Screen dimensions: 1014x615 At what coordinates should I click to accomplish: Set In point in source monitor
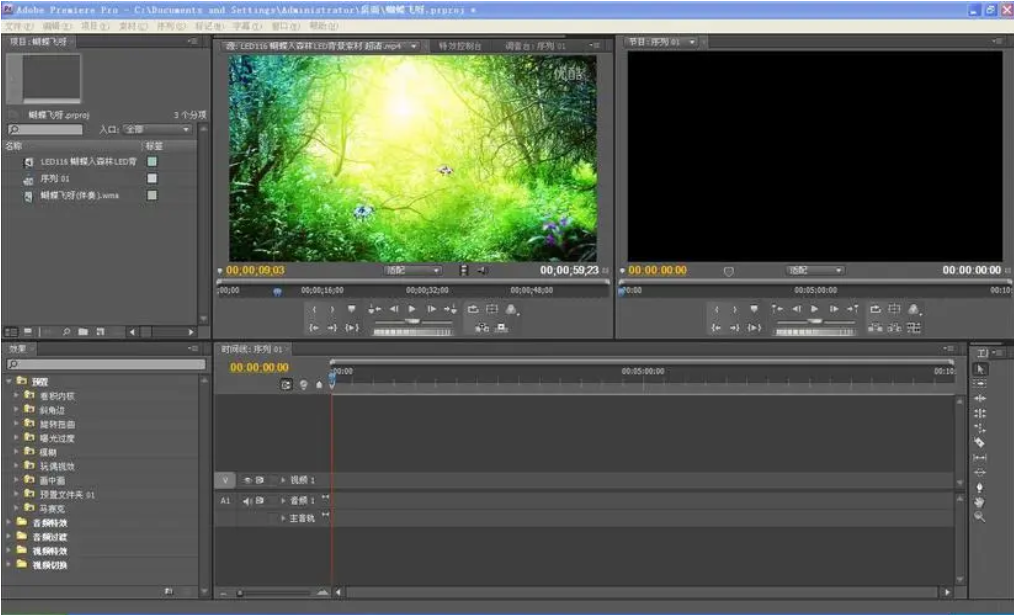coord(314,310)
